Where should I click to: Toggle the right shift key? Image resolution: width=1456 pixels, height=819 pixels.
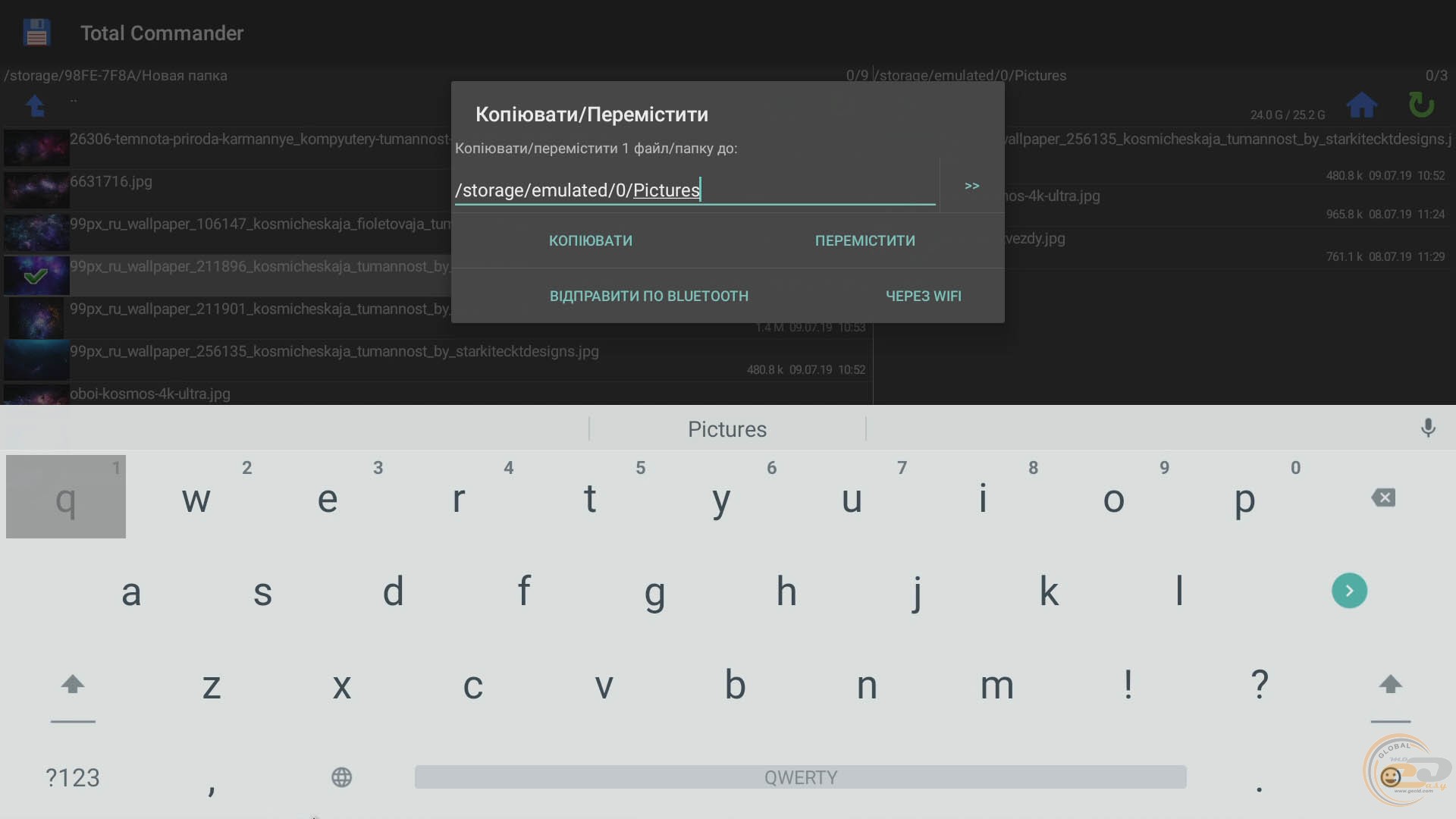click(1390, 685)
